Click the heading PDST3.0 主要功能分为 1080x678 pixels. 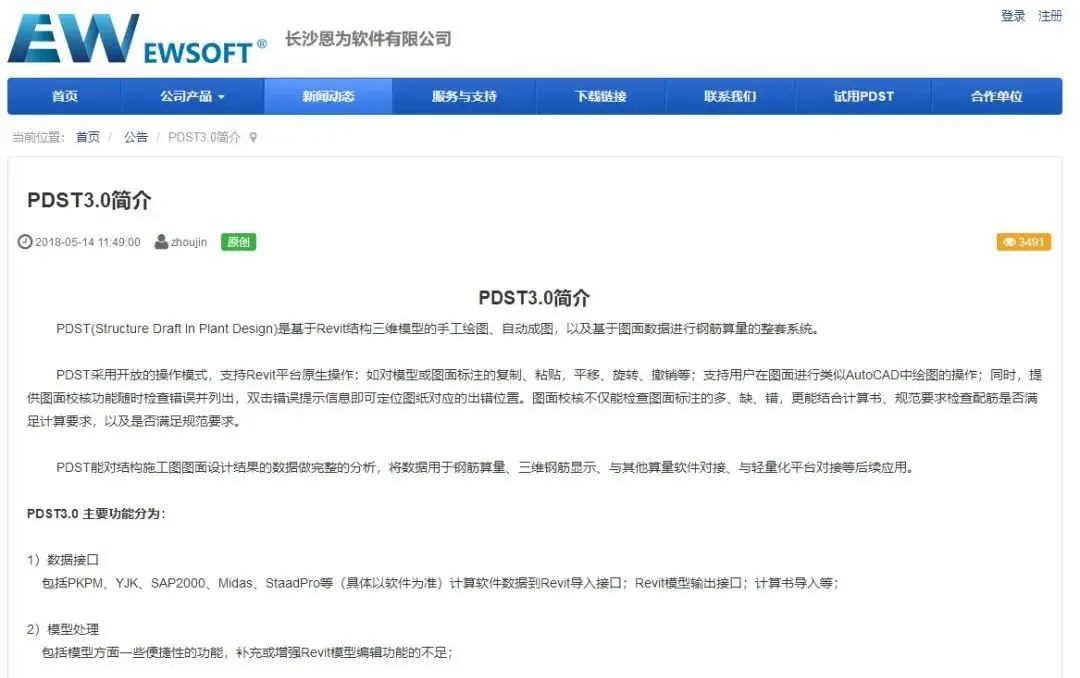pos(96,514)
